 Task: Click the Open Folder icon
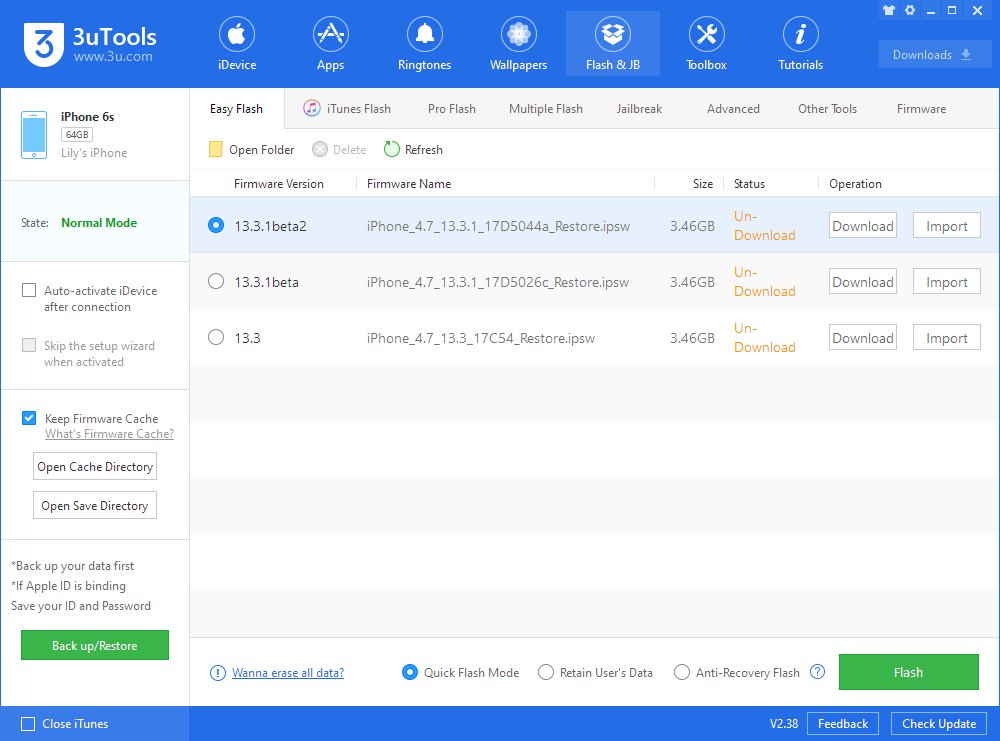point(216,149)
